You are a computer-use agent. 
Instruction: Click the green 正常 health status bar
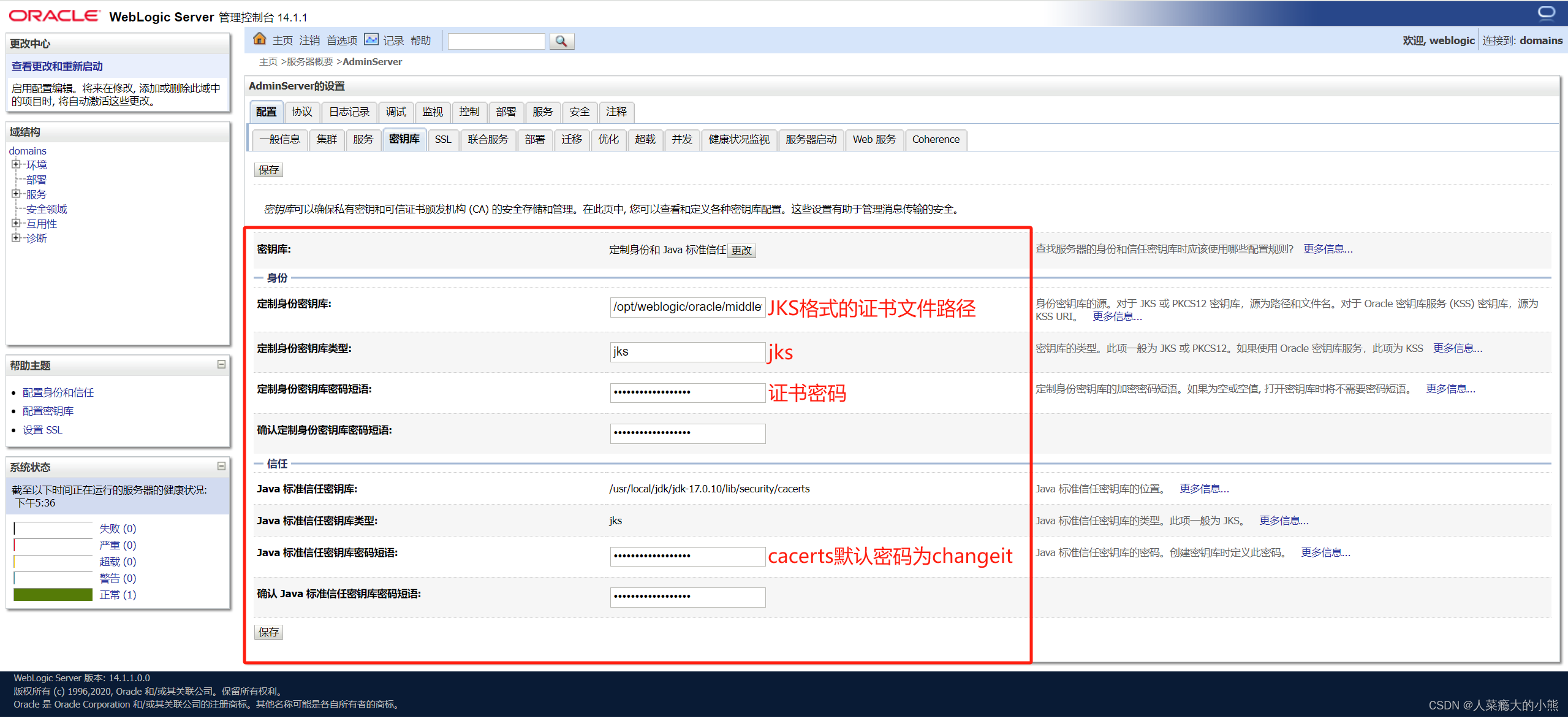pos(52,594)
